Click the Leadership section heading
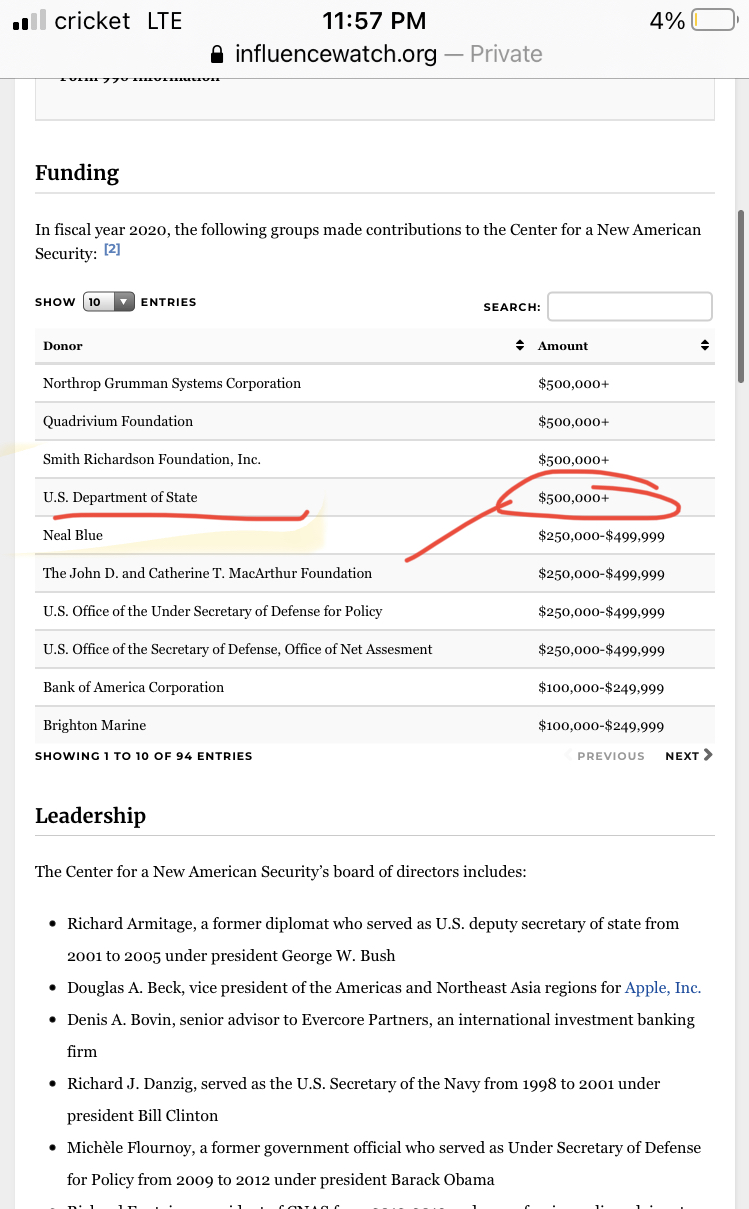 coord(90,815)
